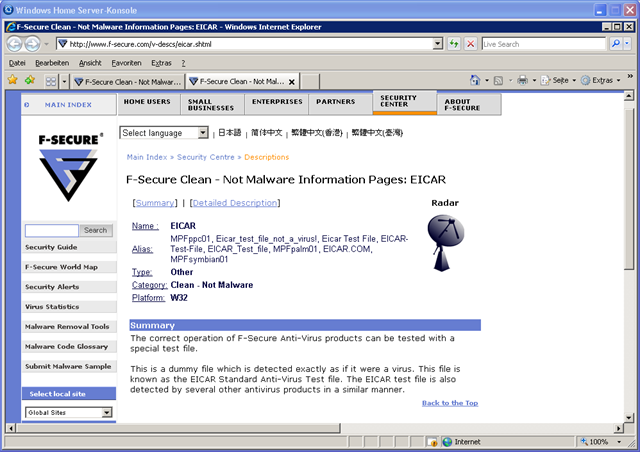The image size is (640, 452).
Task: Click the horizontal scrollbar thumb
Action: click(178, 428)
